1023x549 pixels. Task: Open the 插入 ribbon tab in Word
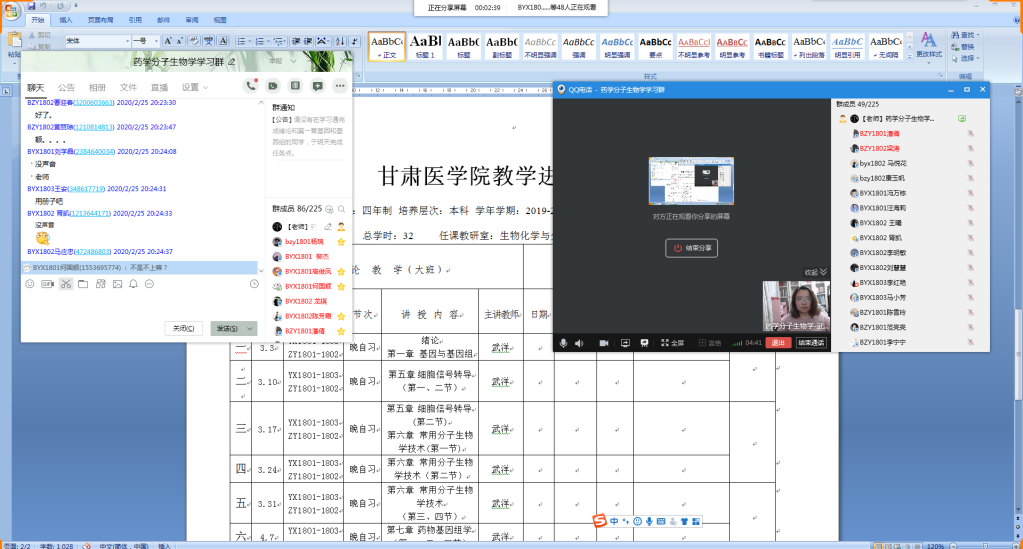tap(66, 19)
